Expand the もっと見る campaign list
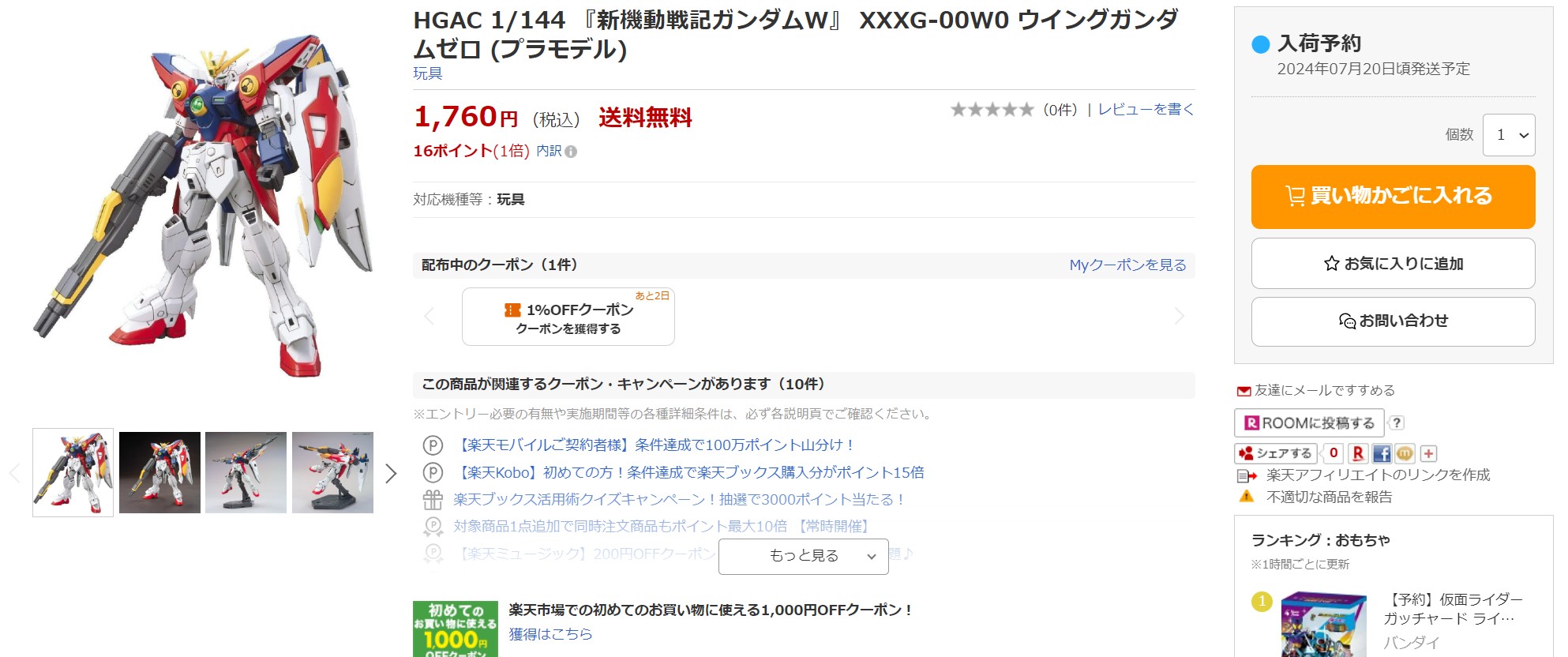 804,556
